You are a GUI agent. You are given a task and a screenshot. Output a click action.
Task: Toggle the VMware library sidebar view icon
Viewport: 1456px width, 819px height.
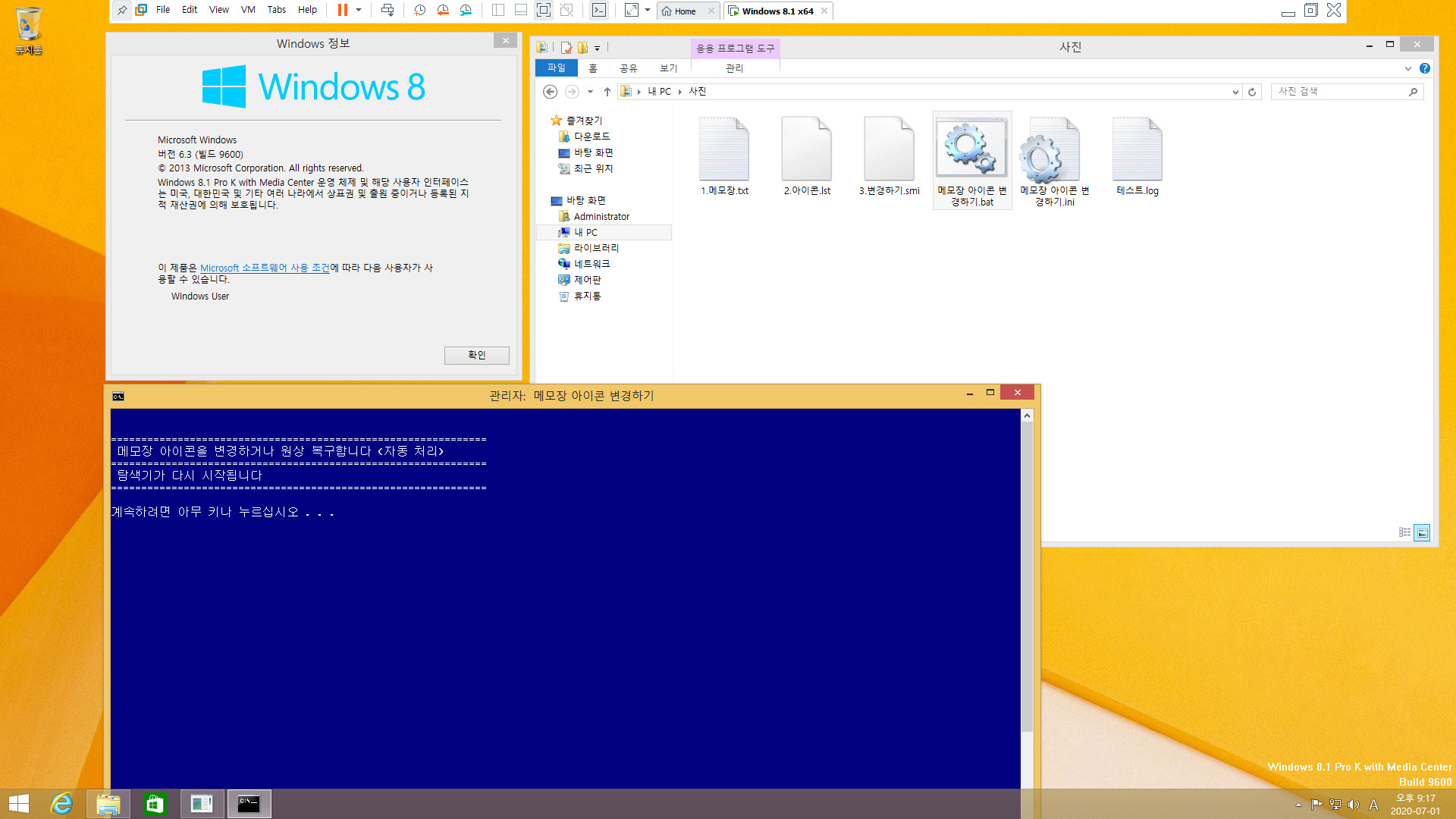[x=498, y=10]
